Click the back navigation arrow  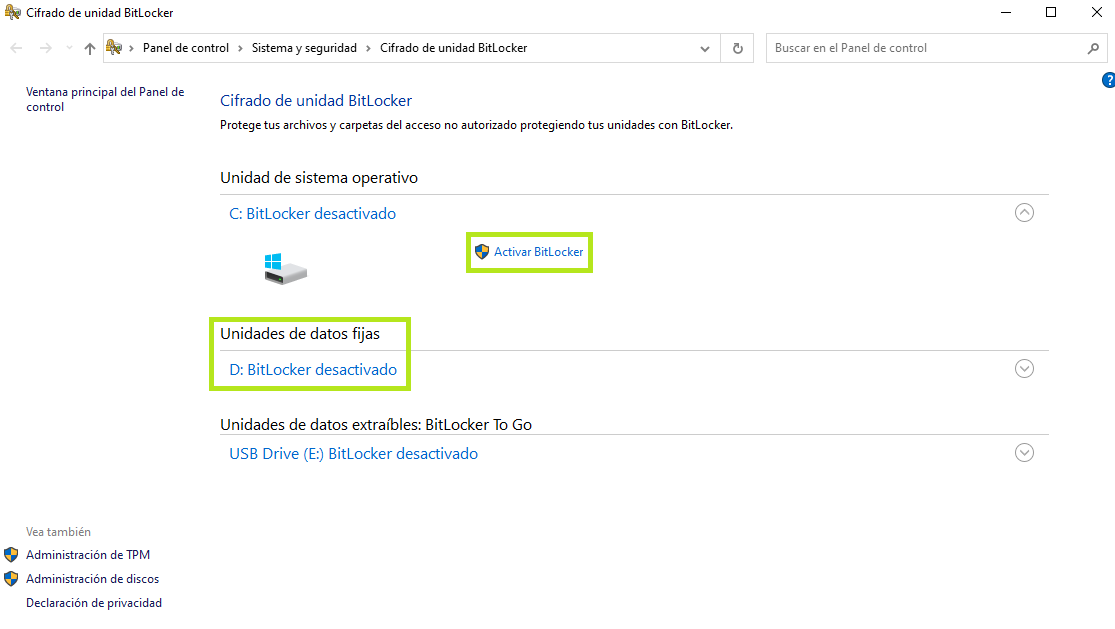(16, 48)
